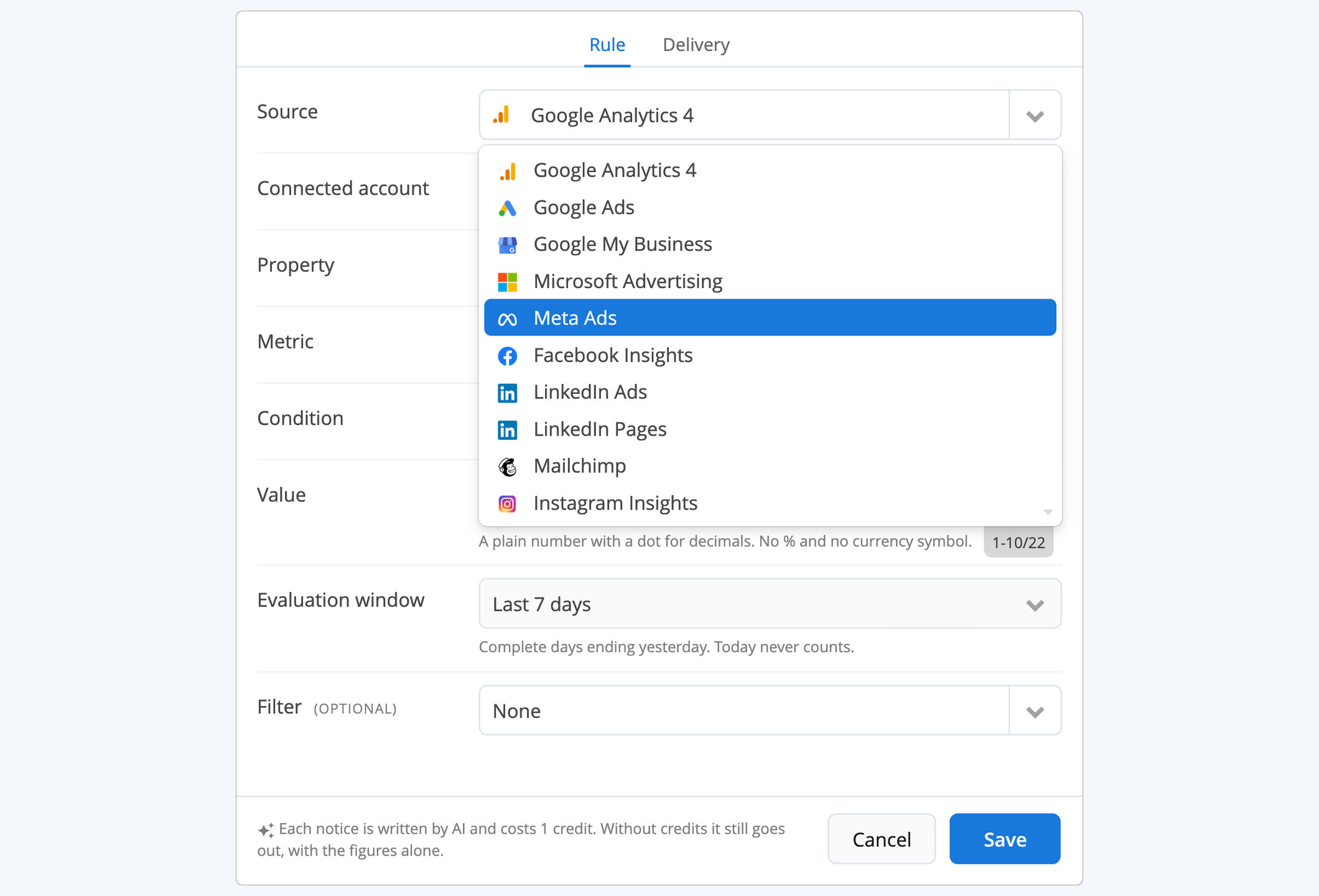1319x896 pixels.
Task: Select Google My Business option
Action: (770, 244)
